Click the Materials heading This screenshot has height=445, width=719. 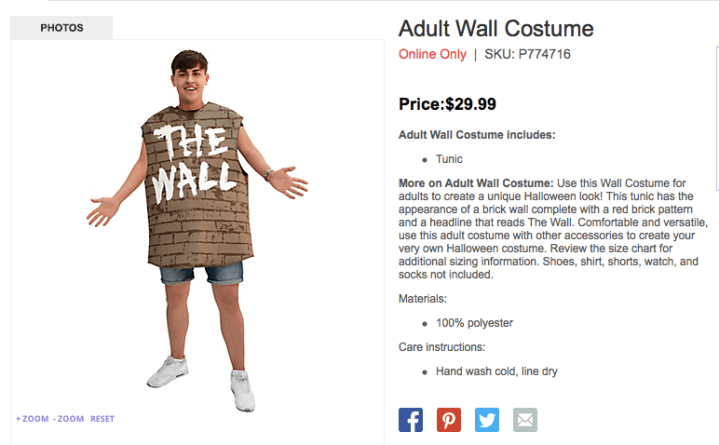point(422,299)
